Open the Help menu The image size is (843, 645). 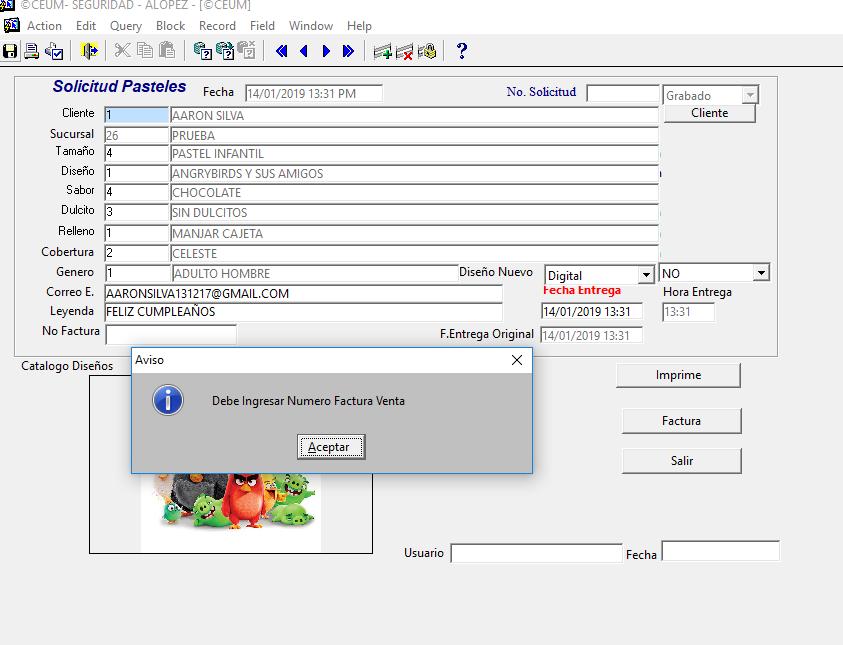tap(359, 26)
